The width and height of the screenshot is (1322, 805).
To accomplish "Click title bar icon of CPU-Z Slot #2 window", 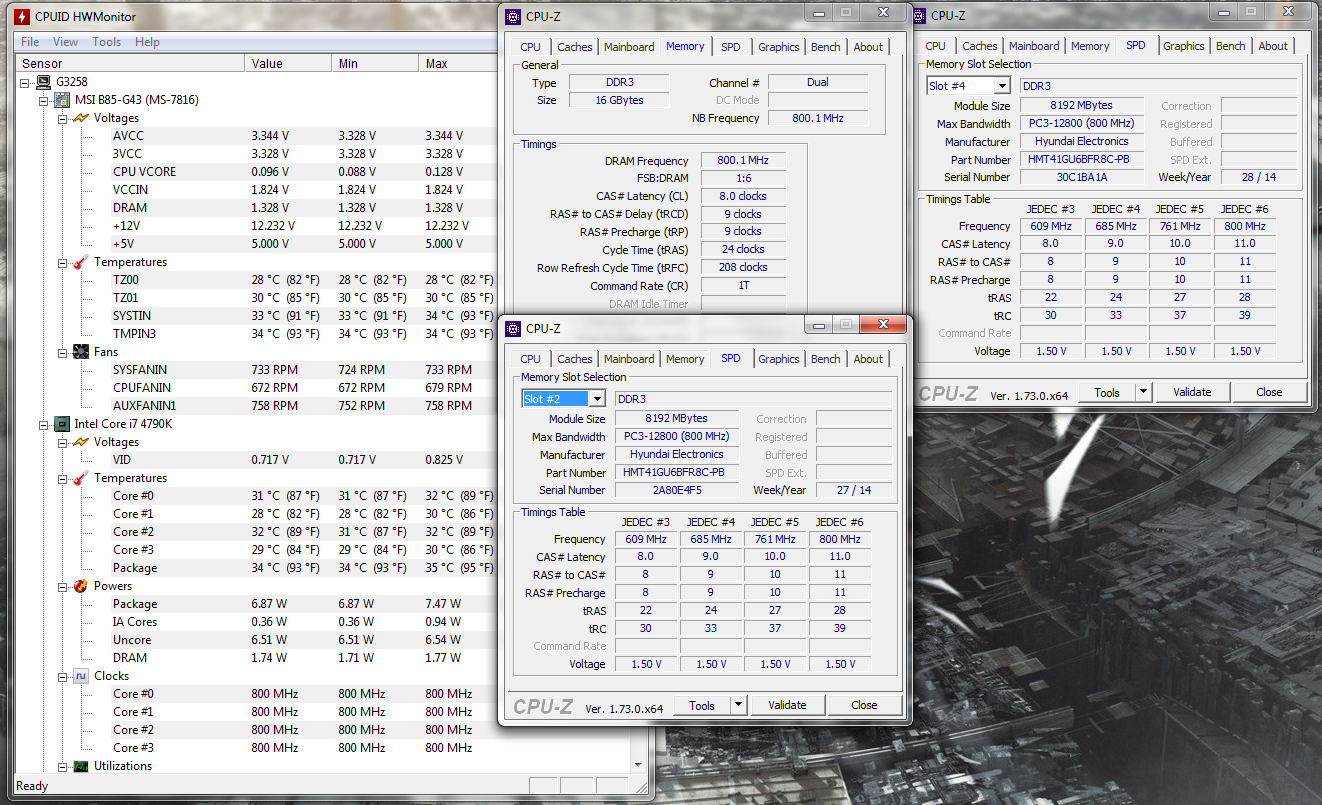I will coord(513,328).
